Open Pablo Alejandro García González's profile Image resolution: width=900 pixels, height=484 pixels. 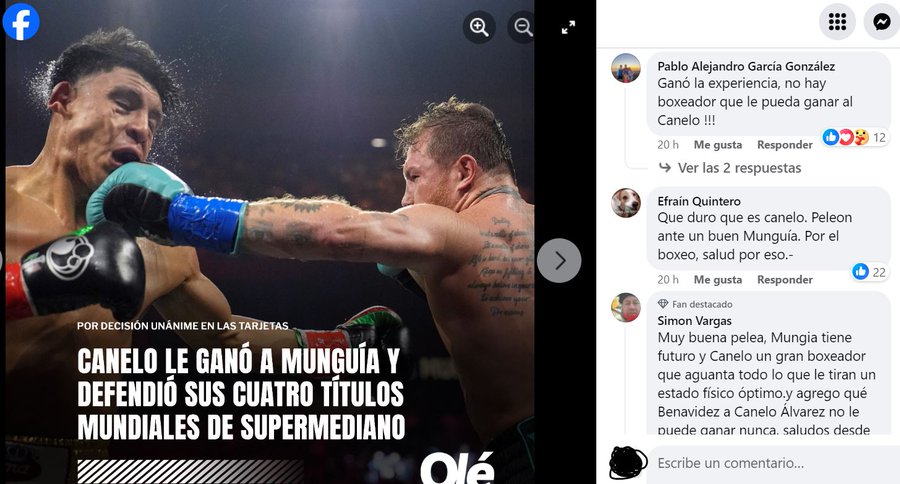[746, 66]
